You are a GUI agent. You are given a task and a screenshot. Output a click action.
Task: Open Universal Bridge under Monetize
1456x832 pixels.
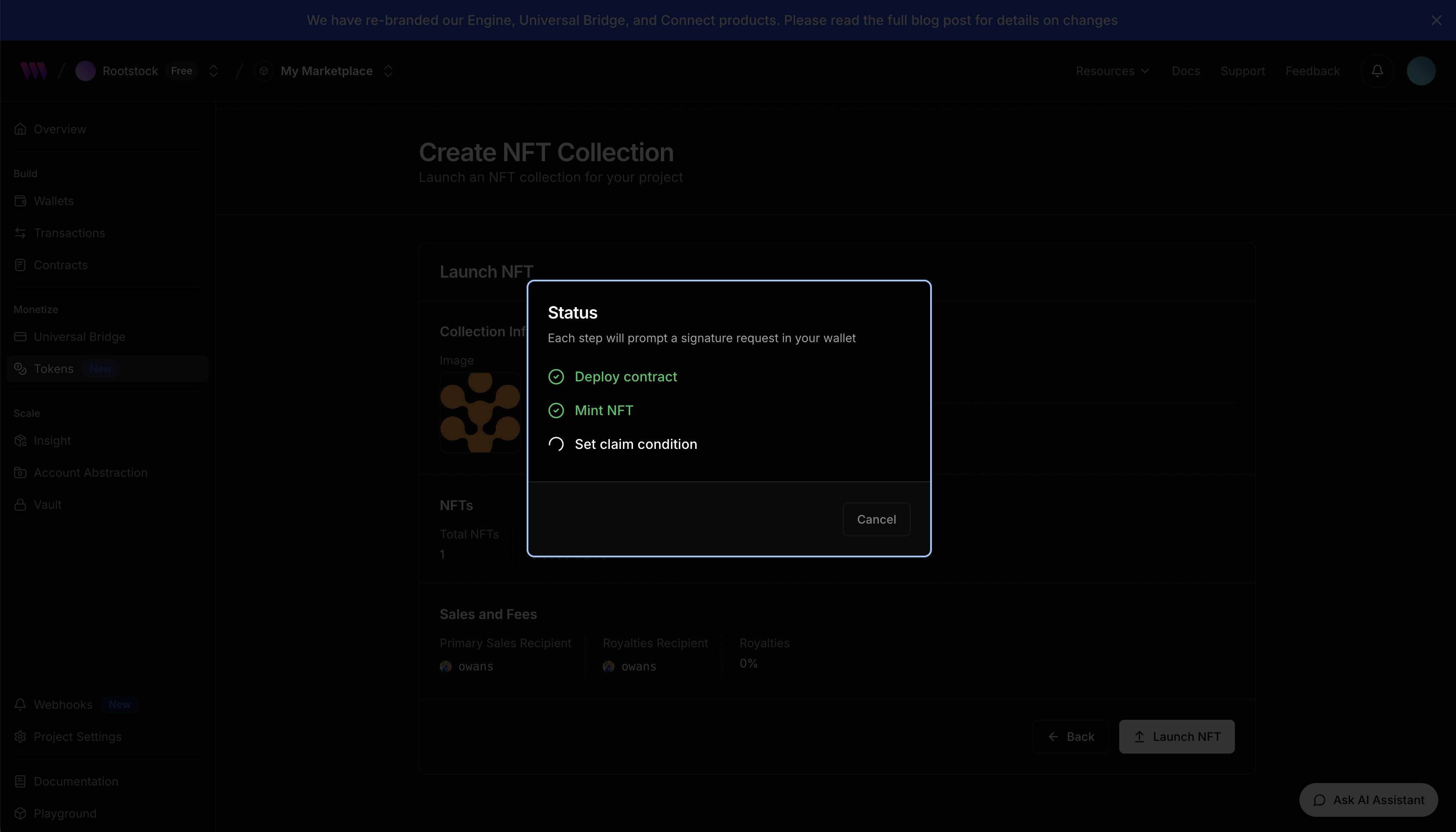(x=79, y=337)
